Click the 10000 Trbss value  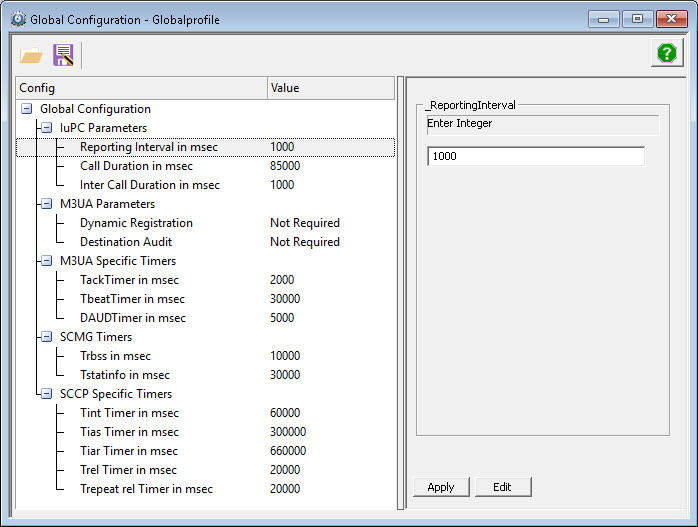point(285,356)
